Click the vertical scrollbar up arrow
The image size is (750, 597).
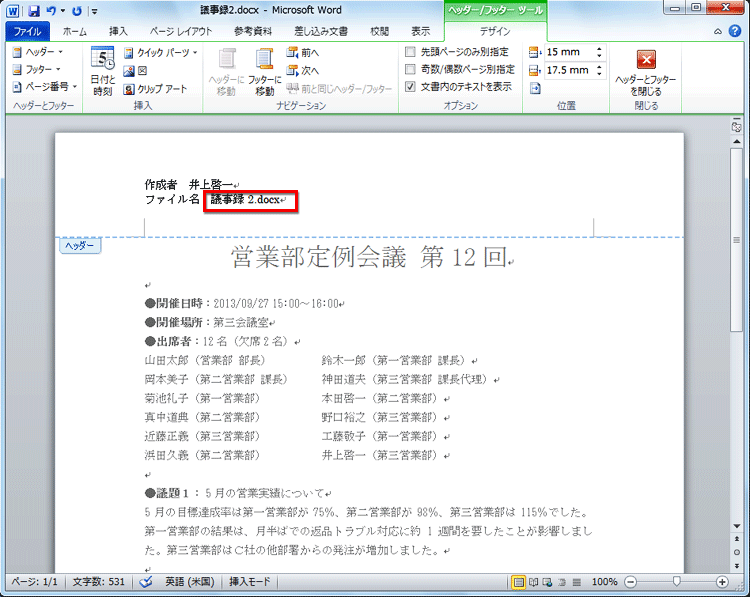[x=737, y=142]
